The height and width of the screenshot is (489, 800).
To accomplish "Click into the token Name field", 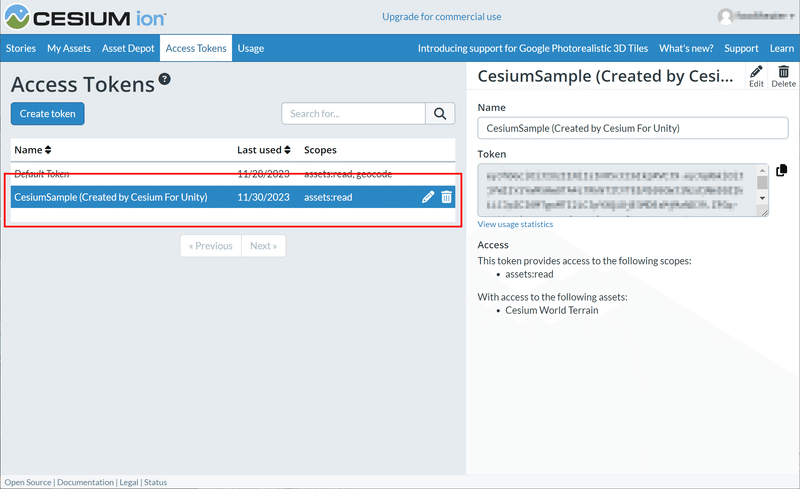I will point(633,128).
